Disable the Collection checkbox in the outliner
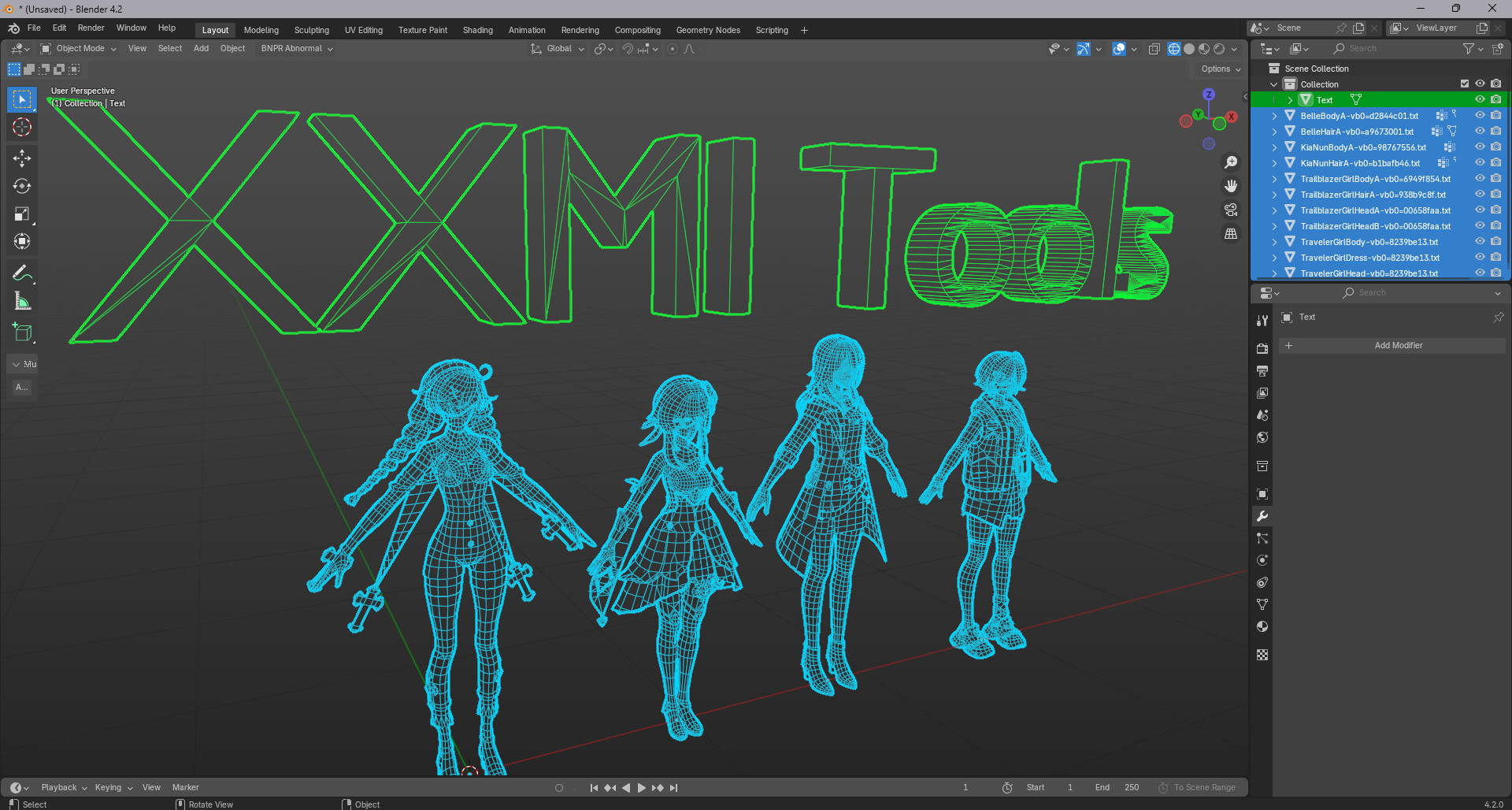The height and width of the screenshot is (810, 1512). 1465,83
